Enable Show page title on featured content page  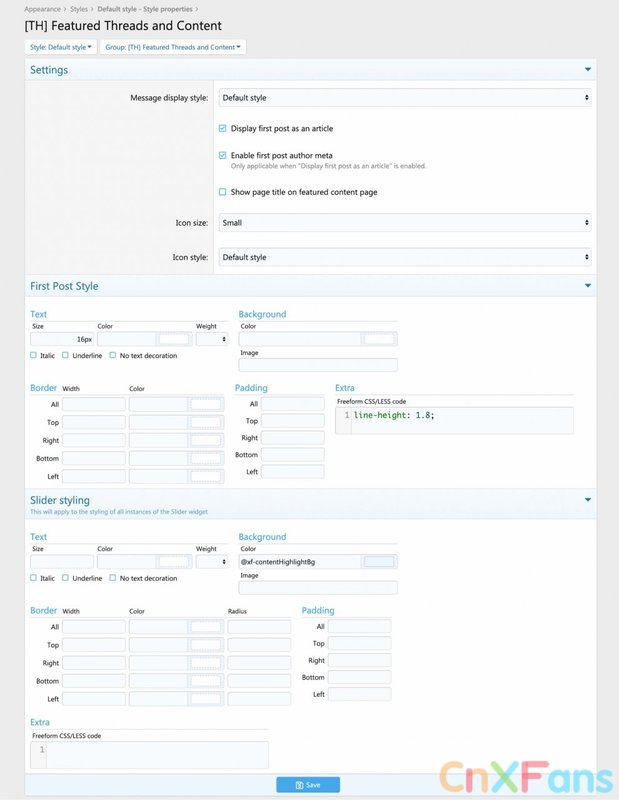click(222, 192)
